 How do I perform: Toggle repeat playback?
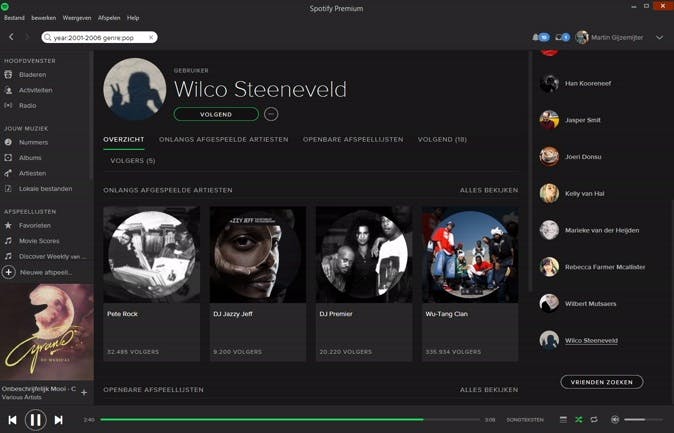click(594, 420)
